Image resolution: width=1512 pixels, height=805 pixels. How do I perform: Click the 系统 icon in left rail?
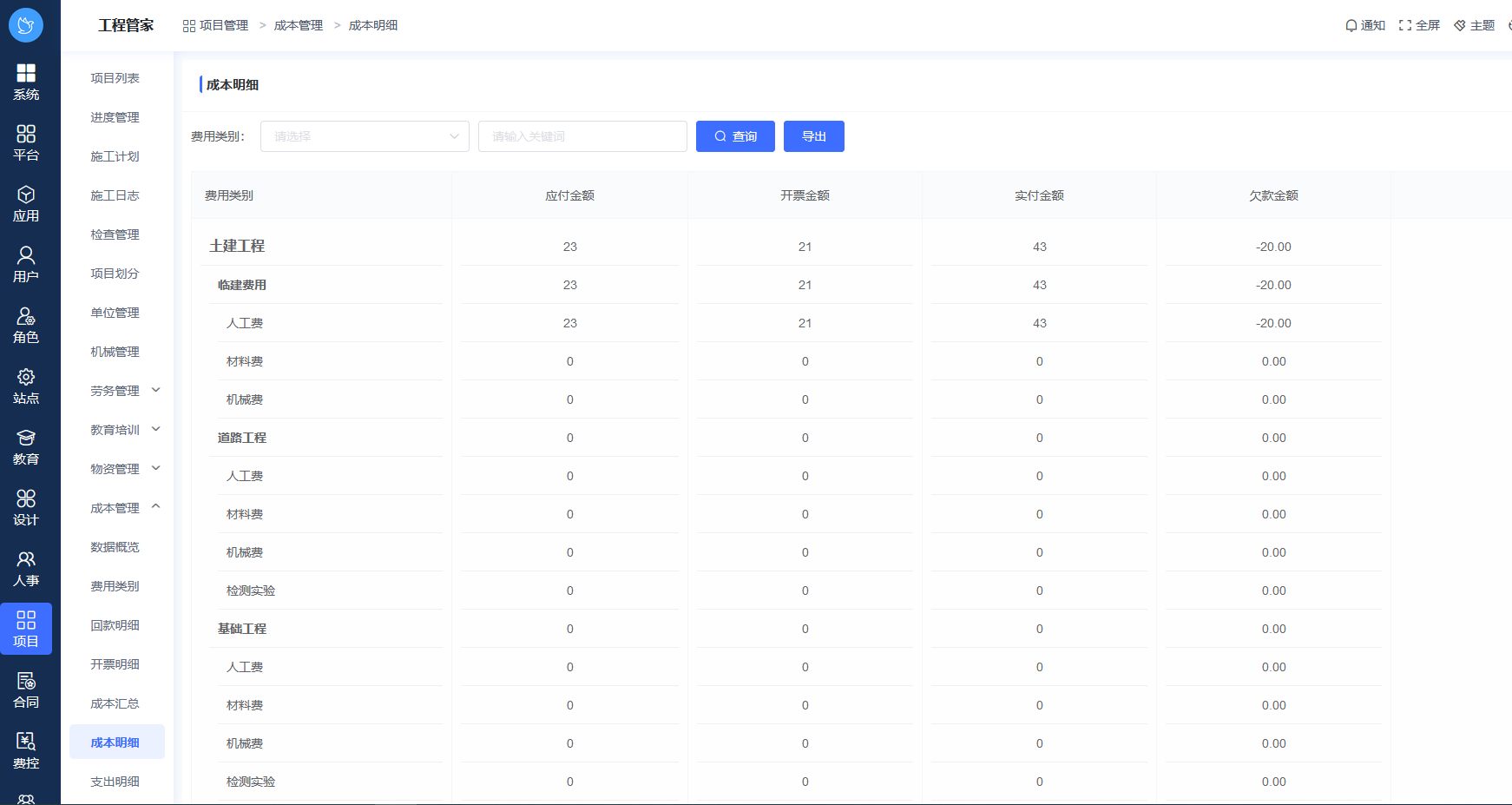[x=26, y=74]
